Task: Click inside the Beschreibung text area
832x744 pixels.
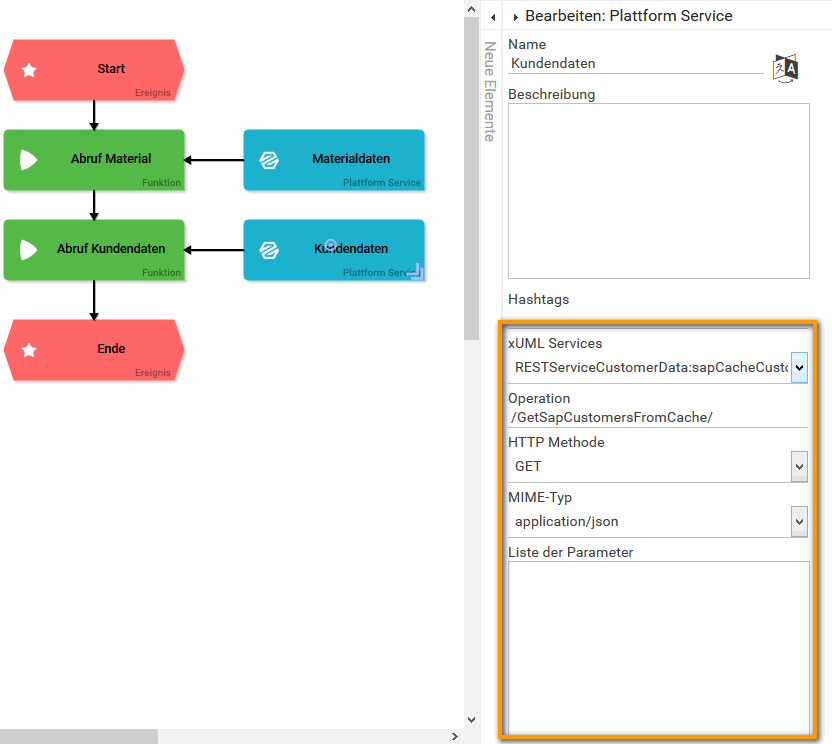Action: point(658,190)
